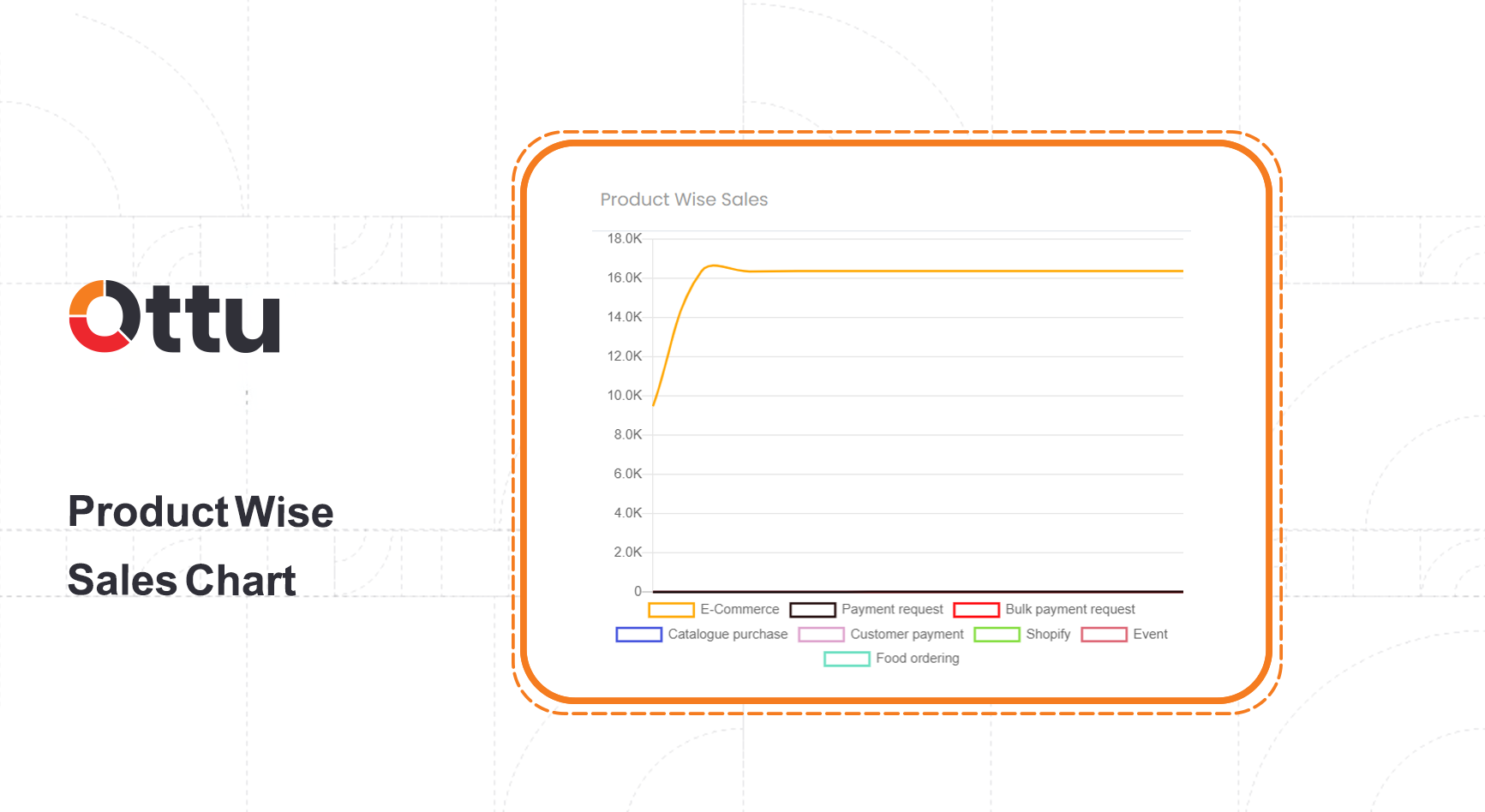Click the red Event color swatch
The width and height of the screenshot is (1485, 812).
click(1105, 635)
